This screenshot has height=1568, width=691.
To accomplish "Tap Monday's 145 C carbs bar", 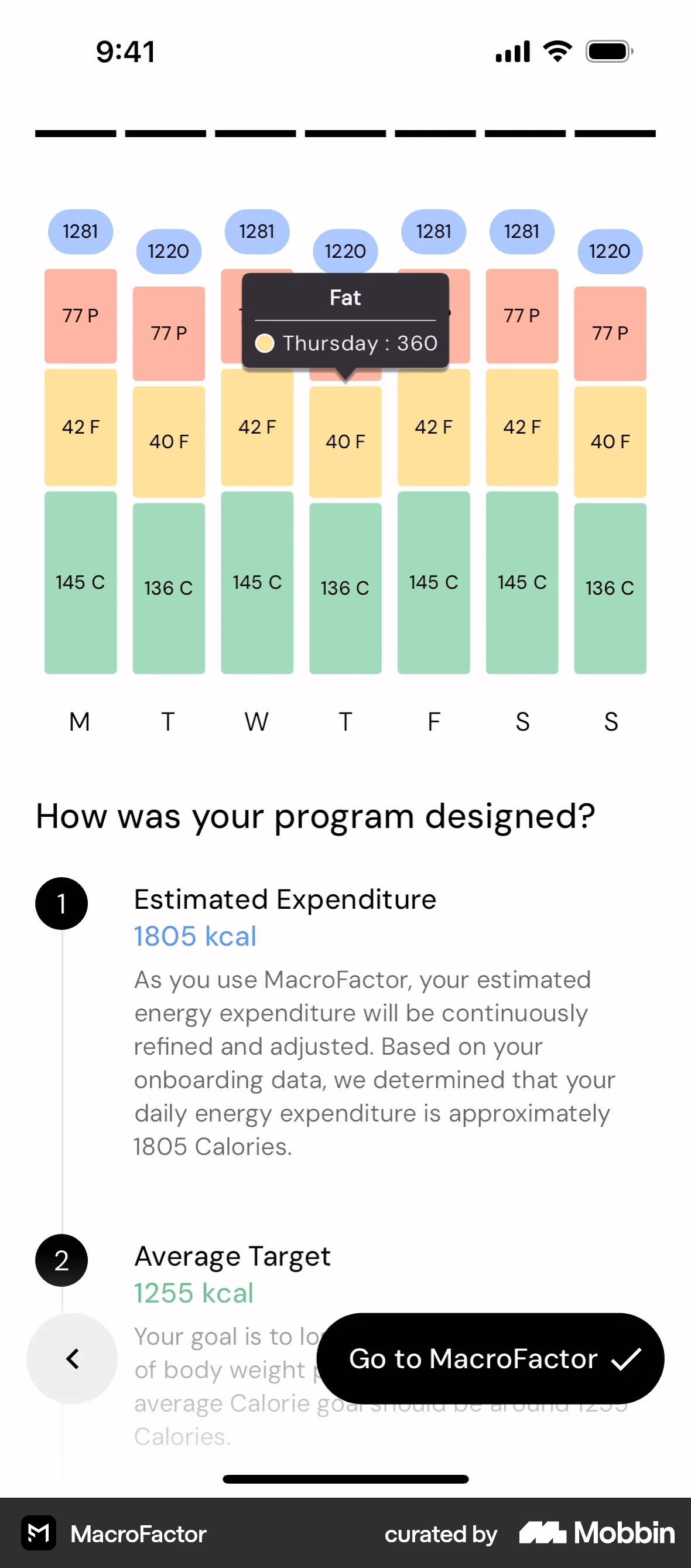I will tap(80, 582).
